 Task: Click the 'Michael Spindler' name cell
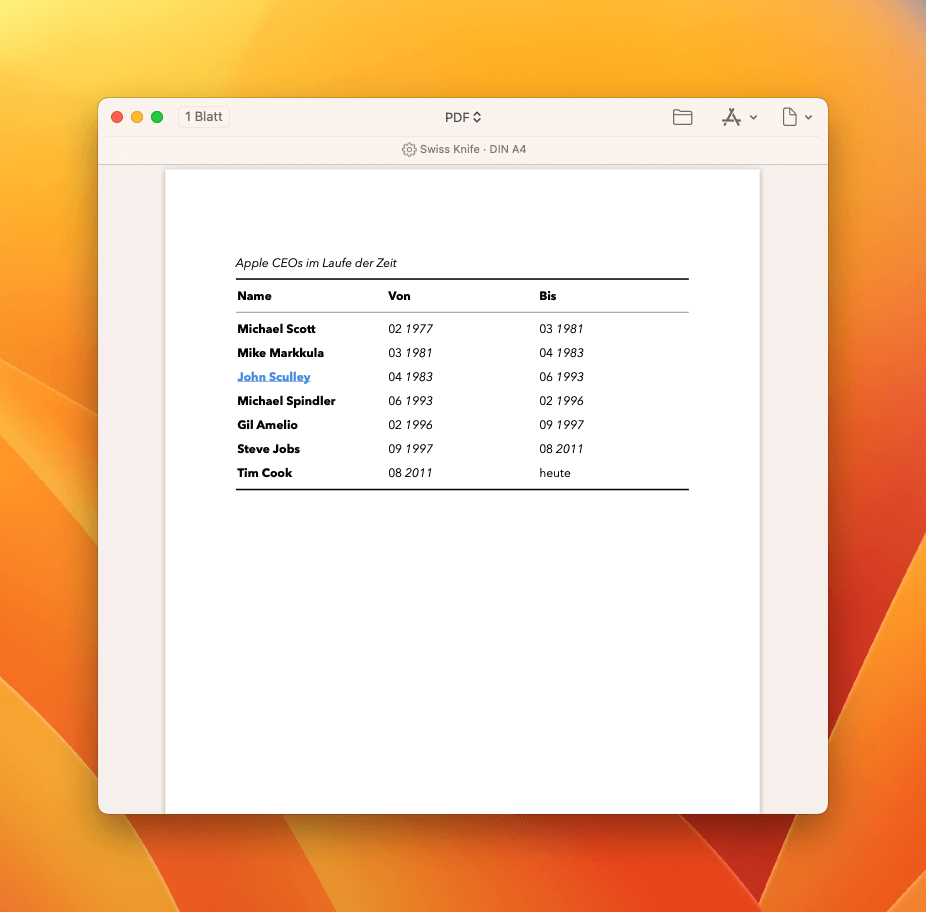pos(286,401)
